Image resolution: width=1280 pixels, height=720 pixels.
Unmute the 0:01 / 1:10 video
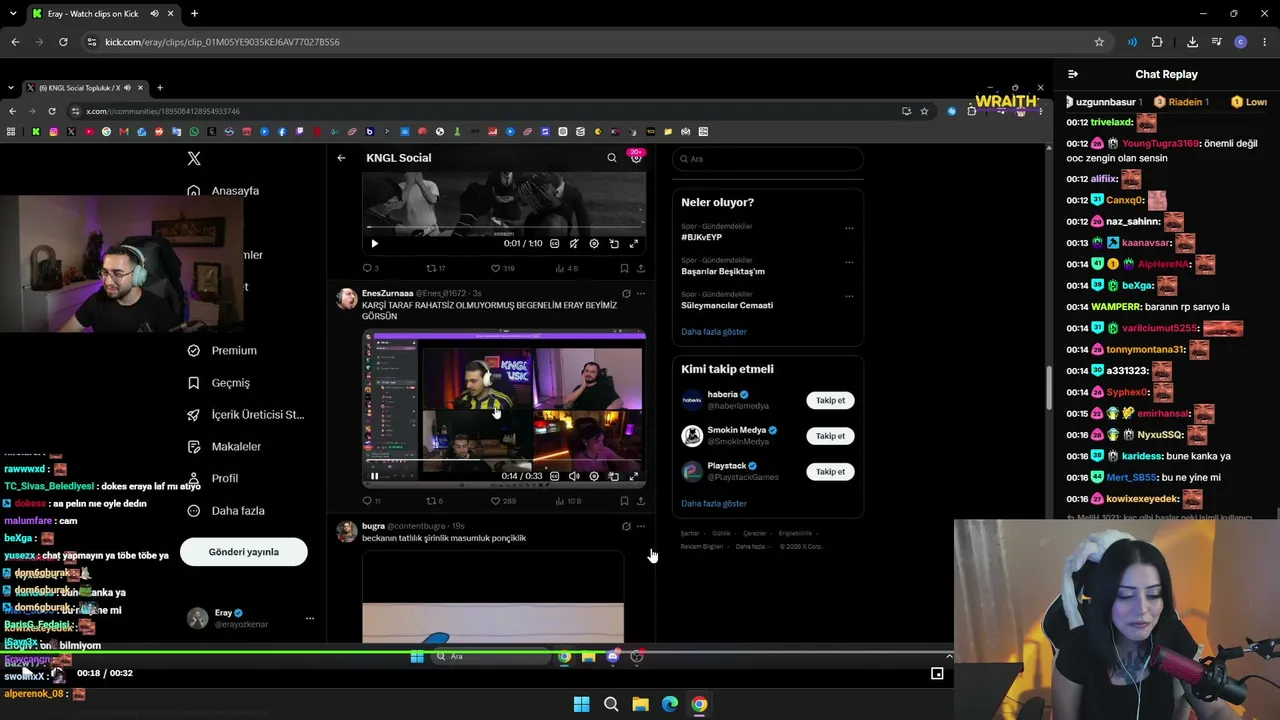tap(574, 243)
